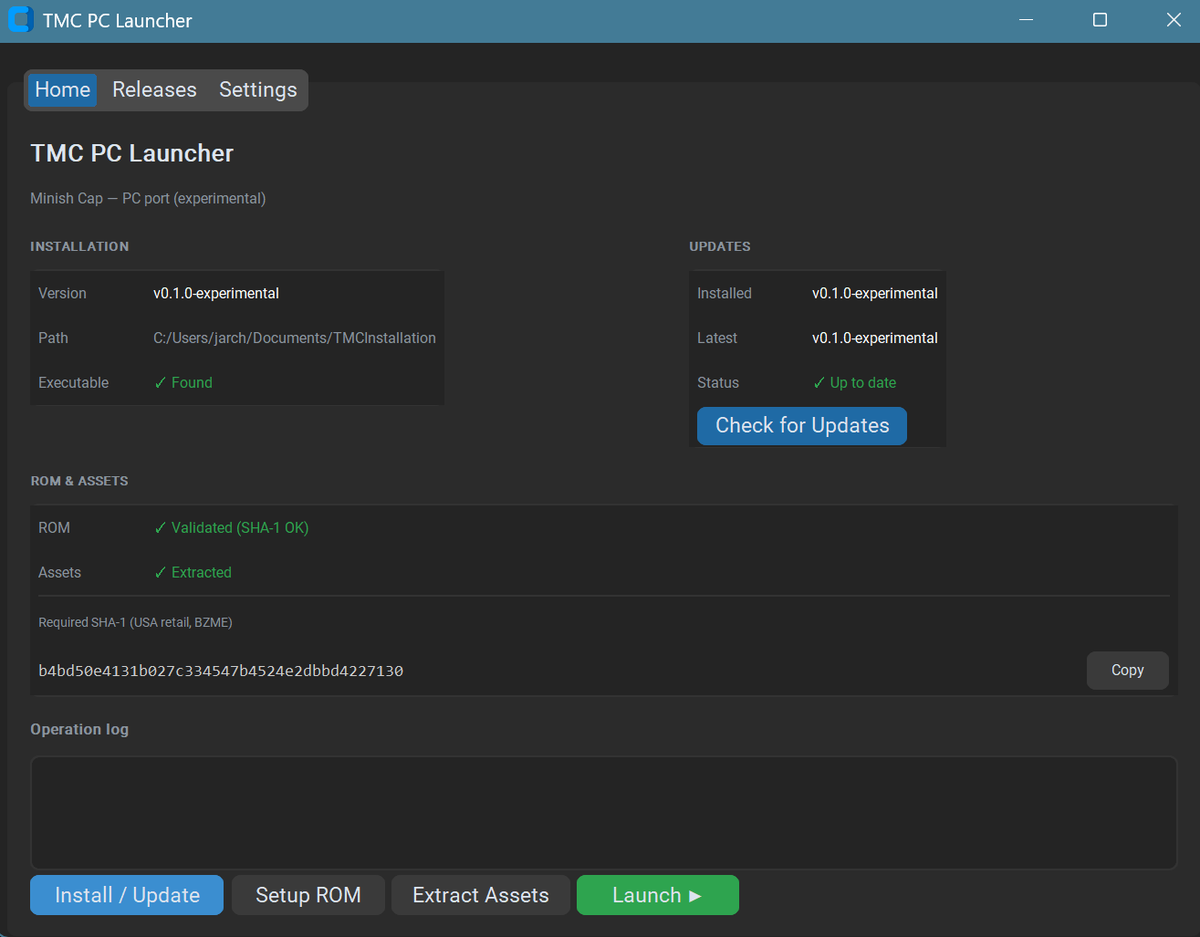Click the Updates Installed version value
The image size is (1200, 937).
tap(875, 294)
